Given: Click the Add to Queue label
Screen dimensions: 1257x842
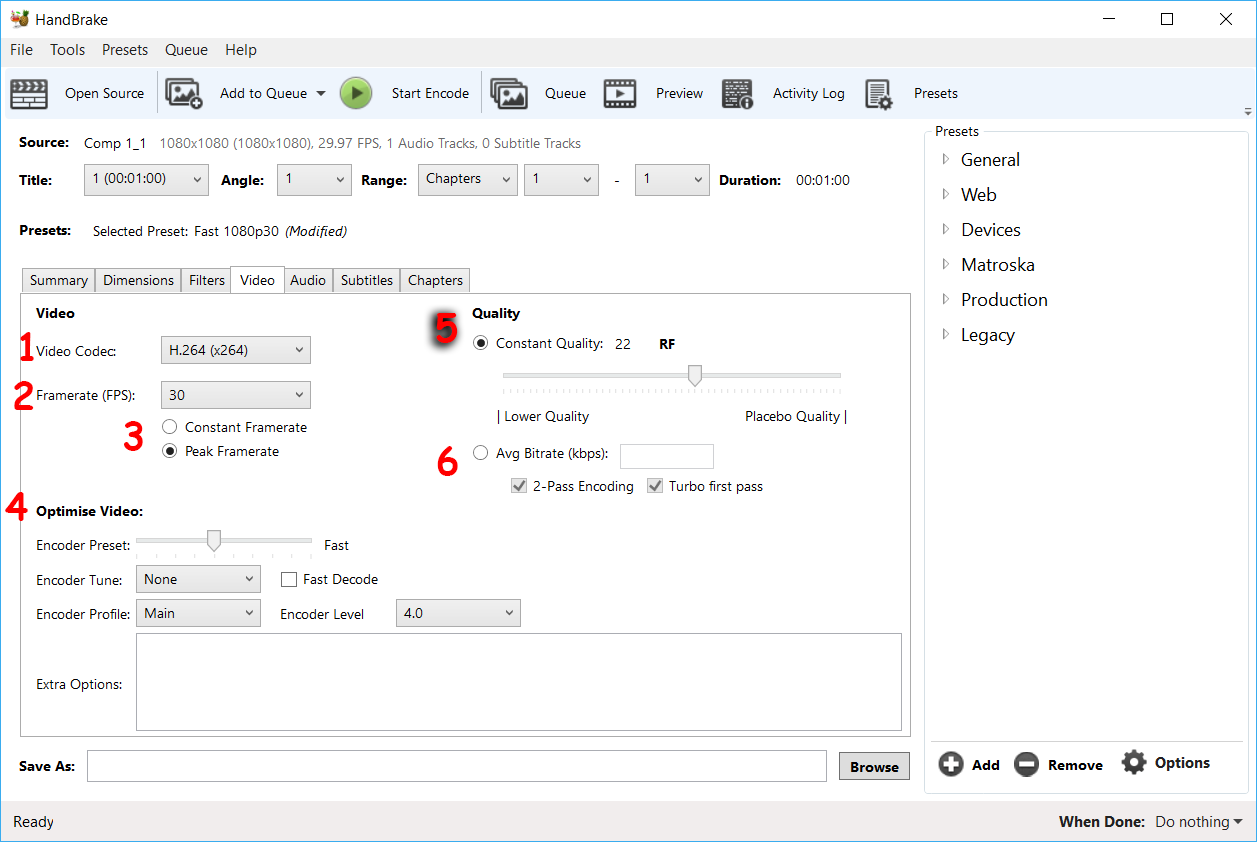Looking at the screenshot, I should click(264, 94).
